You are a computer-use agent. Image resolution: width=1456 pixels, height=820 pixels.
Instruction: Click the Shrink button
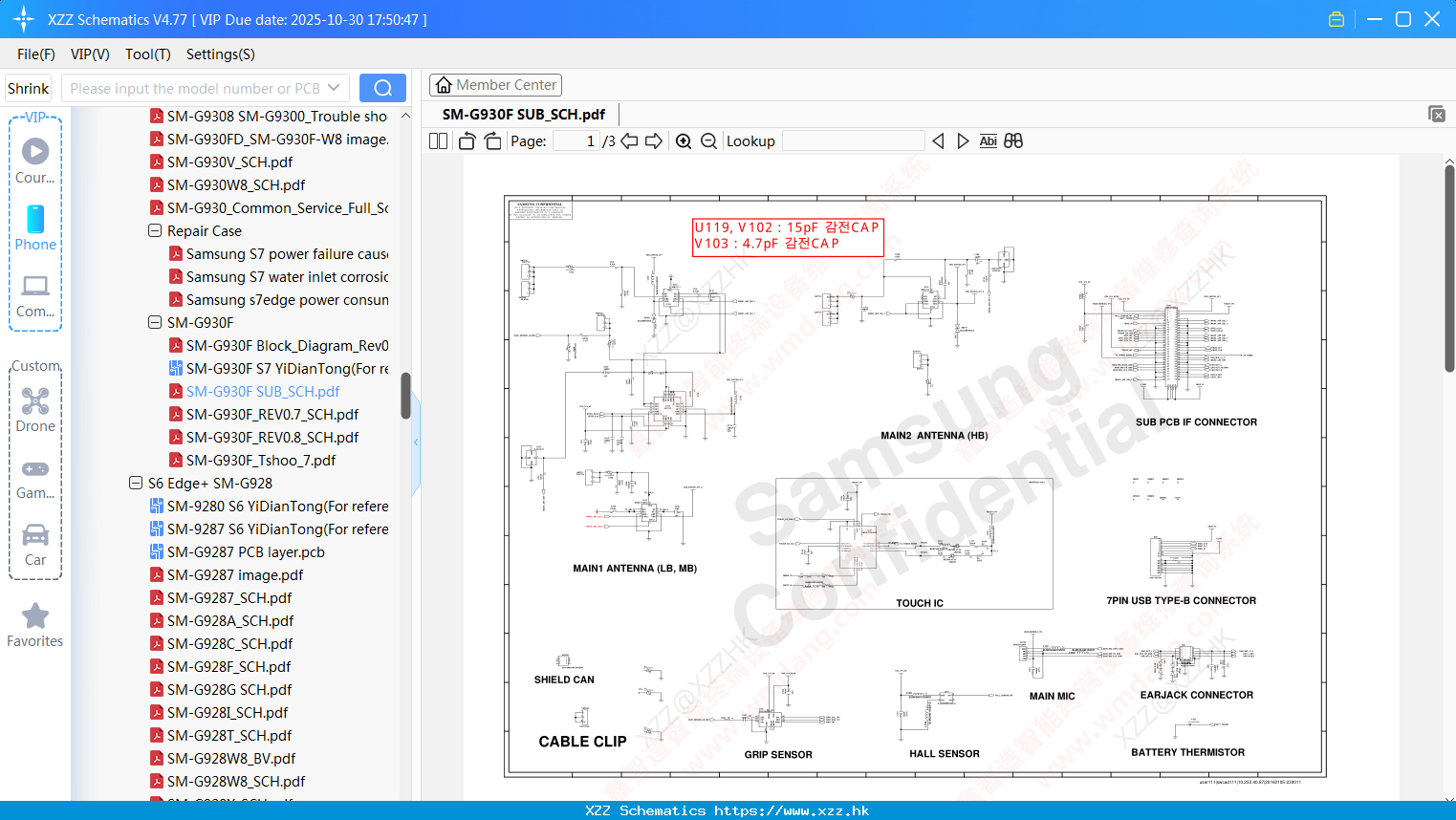click(x=29, y=88)
